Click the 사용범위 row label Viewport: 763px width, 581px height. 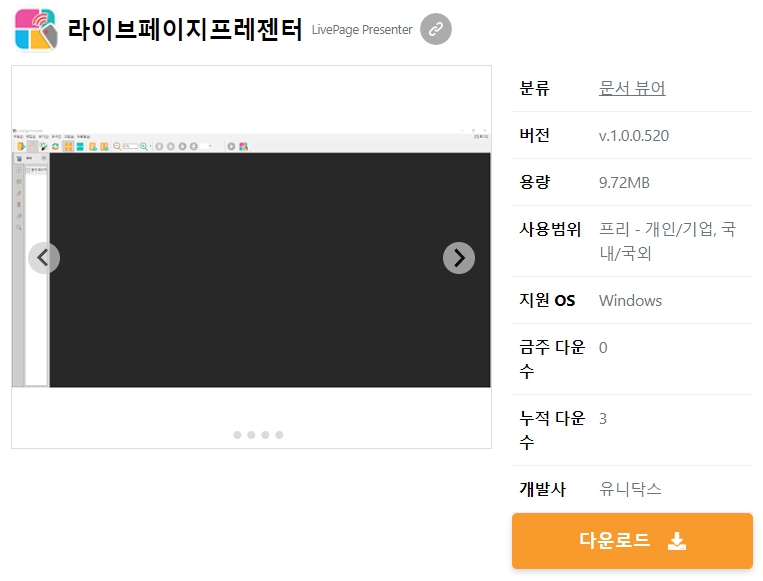(x=550, y=229)
